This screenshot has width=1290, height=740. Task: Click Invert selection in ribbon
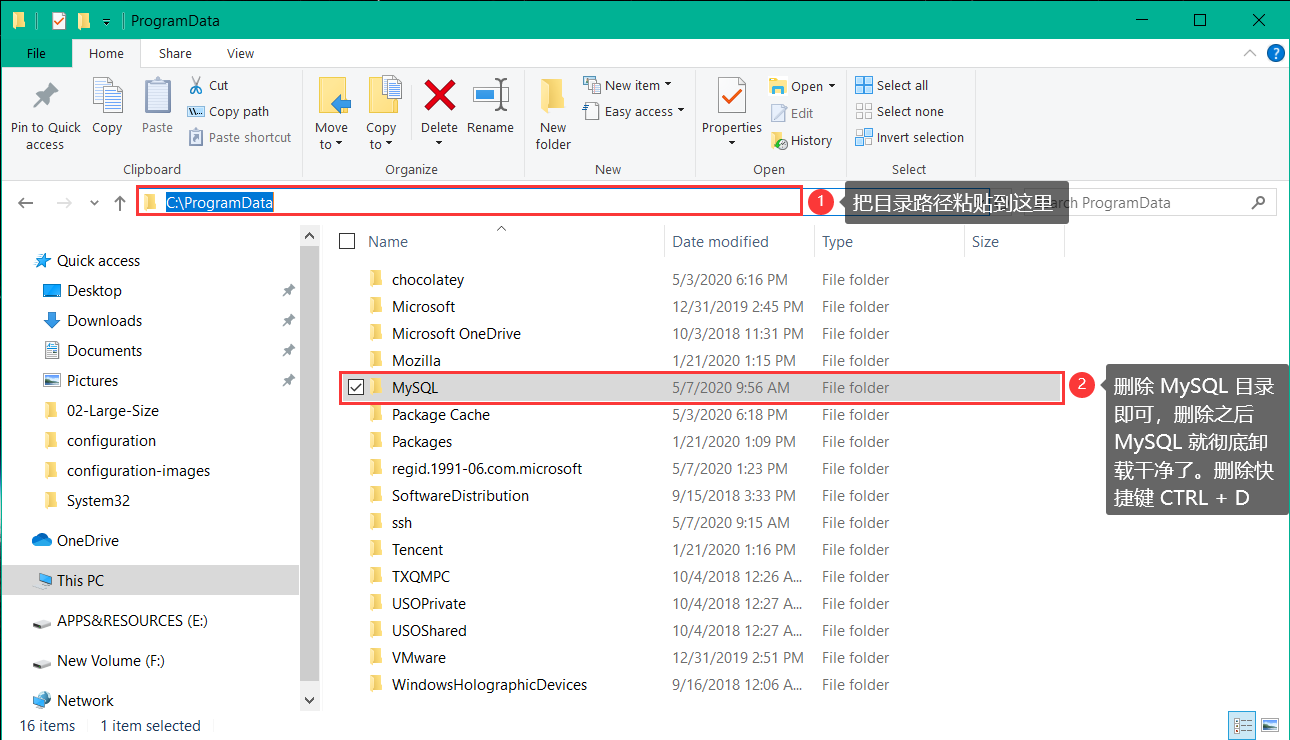pos(909,138)
